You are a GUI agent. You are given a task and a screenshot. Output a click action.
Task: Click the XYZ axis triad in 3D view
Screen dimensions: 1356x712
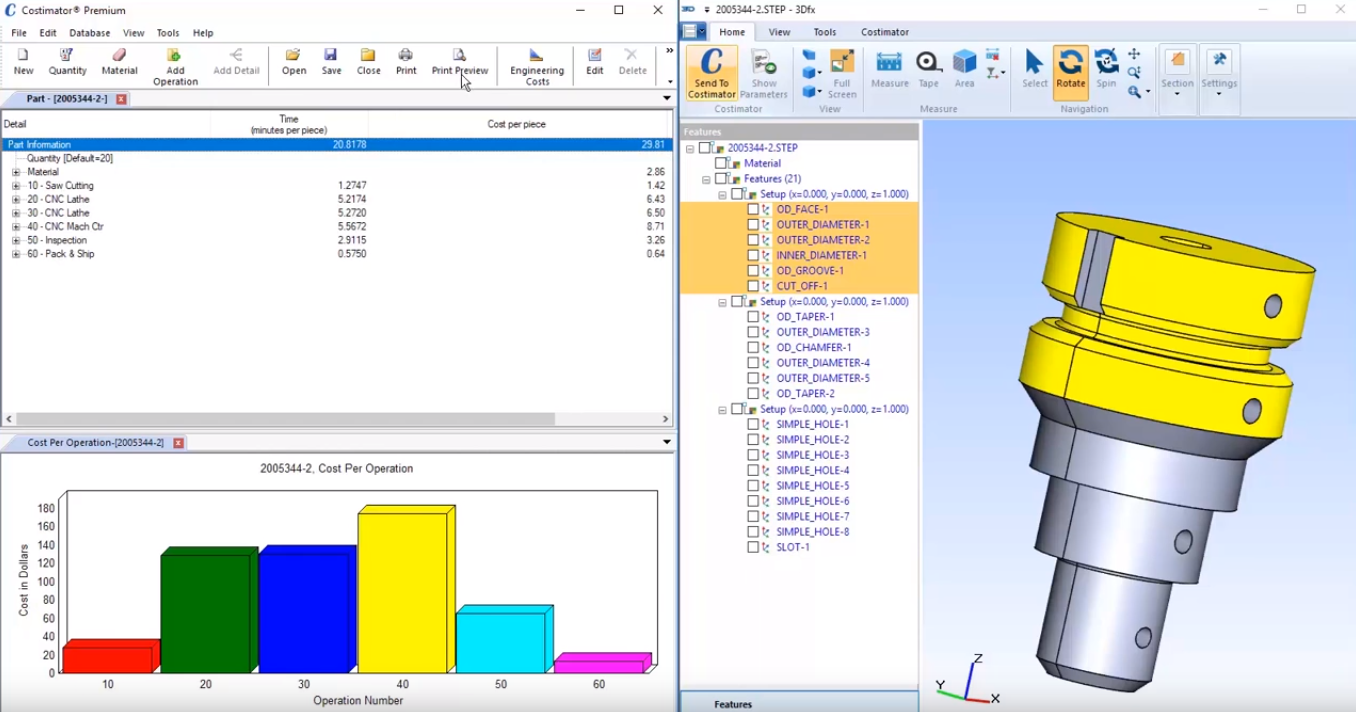point(967,682)
